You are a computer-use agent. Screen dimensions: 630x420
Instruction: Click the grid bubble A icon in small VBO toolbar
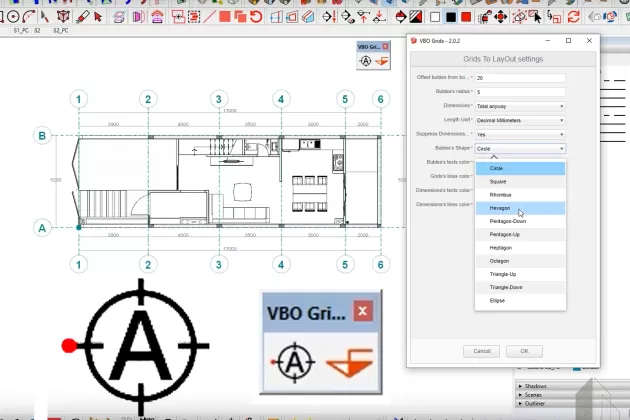(x=366, y=61)
